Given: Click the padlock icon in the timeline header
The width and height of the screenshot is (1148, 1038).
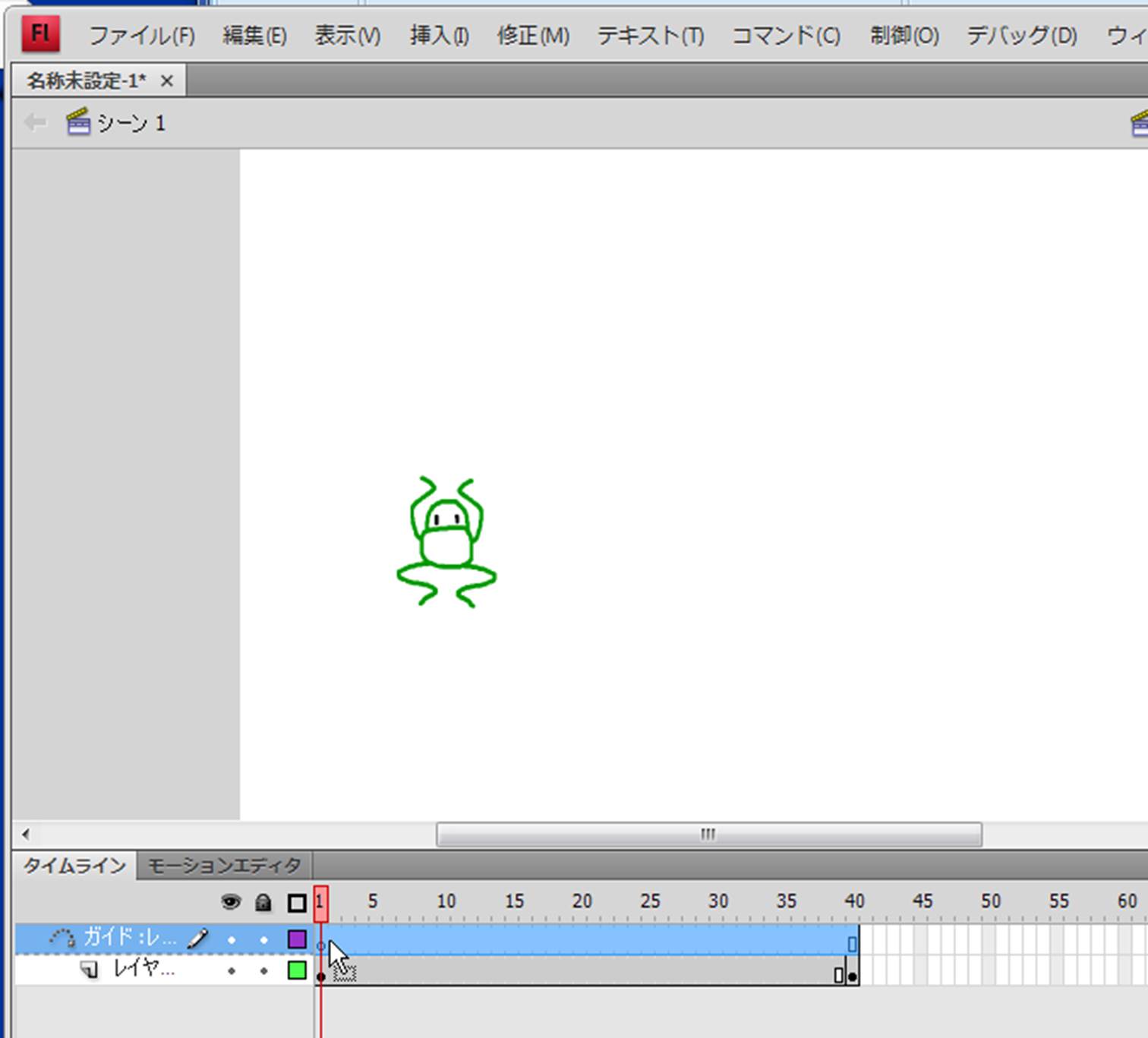Looking at the screenshot, I should (x=263, y=902).
